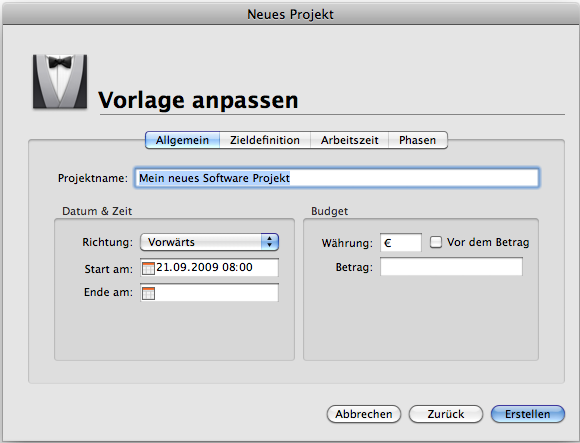Click the Budget group label
The image size is (580, 443).
[330, 211]
